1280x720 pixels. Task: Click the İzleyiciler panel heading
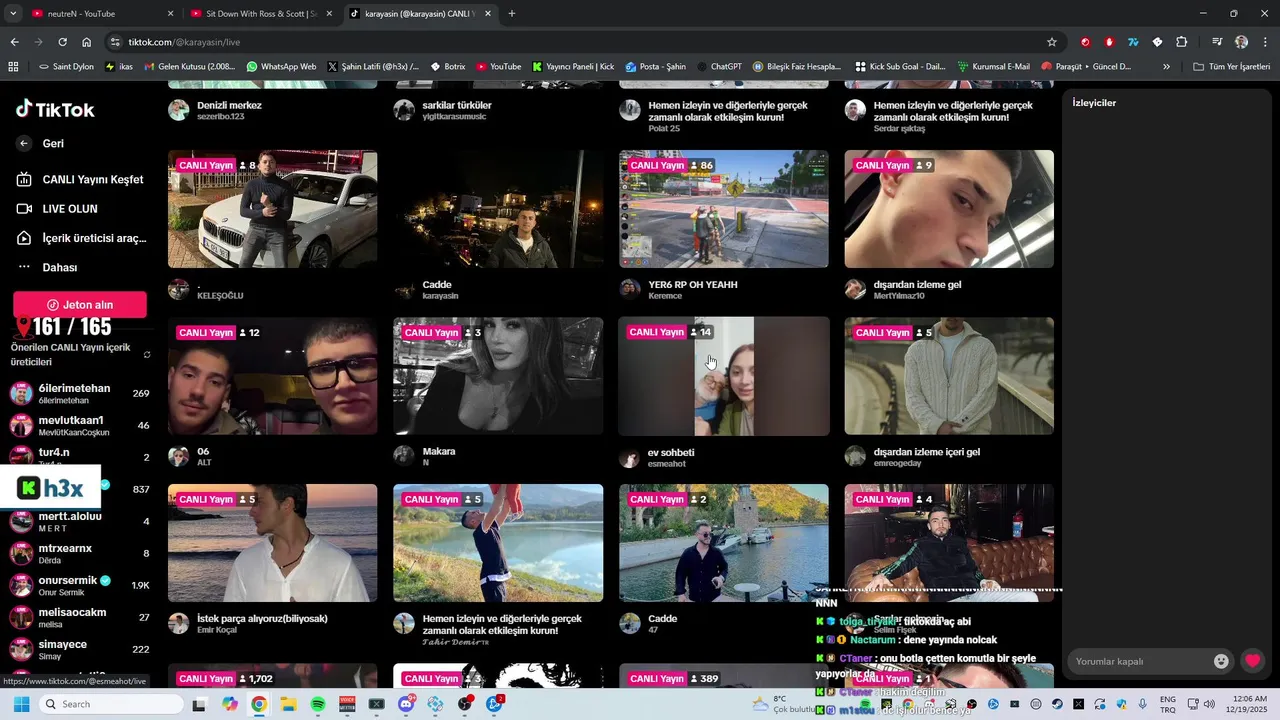click(1094, 103)
